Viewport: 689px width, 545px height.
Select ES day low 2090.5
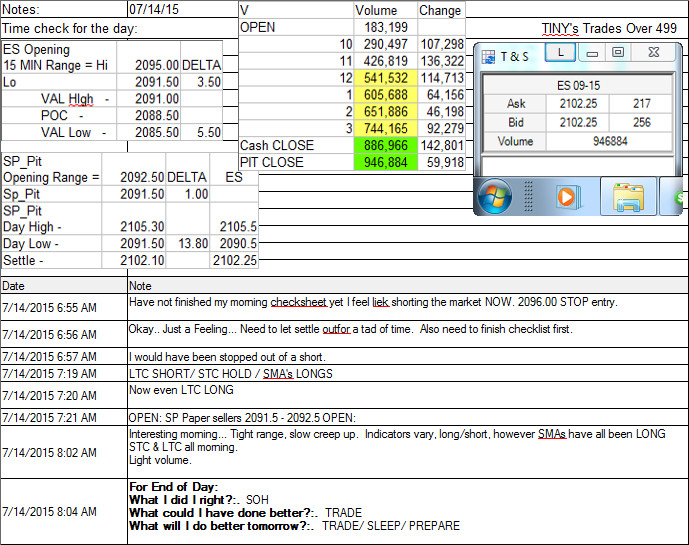pyautogui.click(x=234, y=243)
